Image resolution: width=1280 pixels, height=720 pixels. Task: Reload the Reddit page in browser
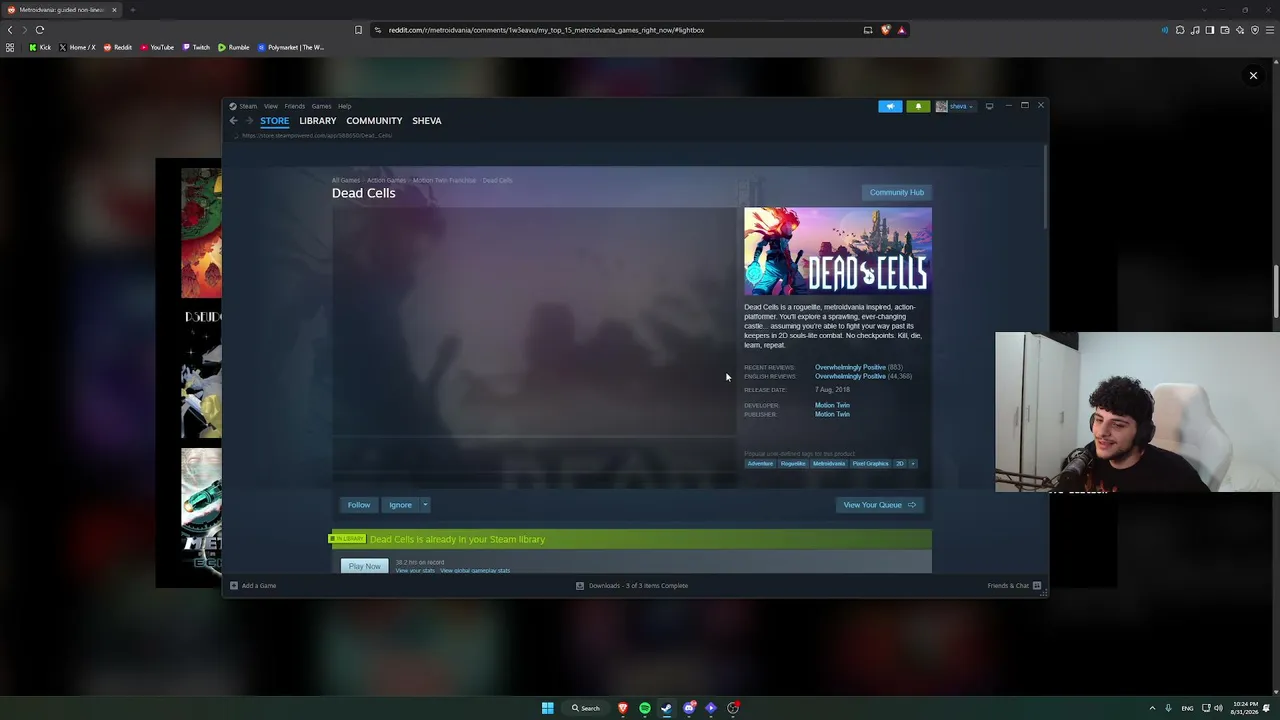[40, 30]
